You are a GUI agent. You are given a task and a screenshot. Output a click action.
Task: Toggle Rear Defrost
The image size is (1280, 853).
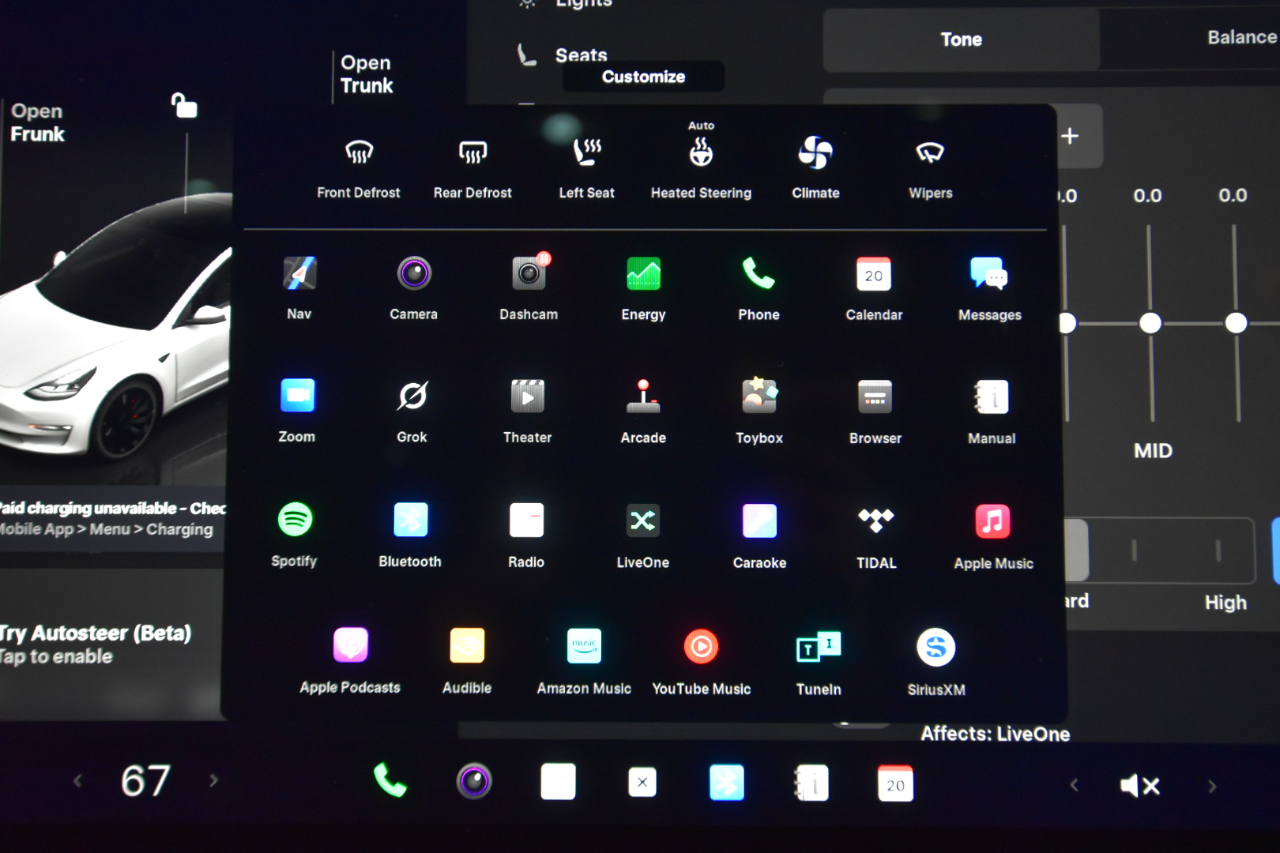[472, 153]
